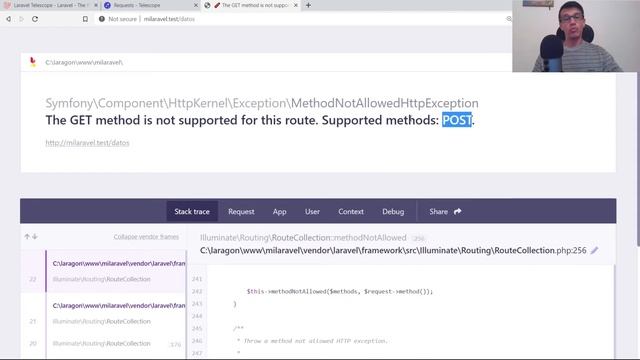The image size is (640, 360).
Task: Click the Share button
Action: coord(445,211)
